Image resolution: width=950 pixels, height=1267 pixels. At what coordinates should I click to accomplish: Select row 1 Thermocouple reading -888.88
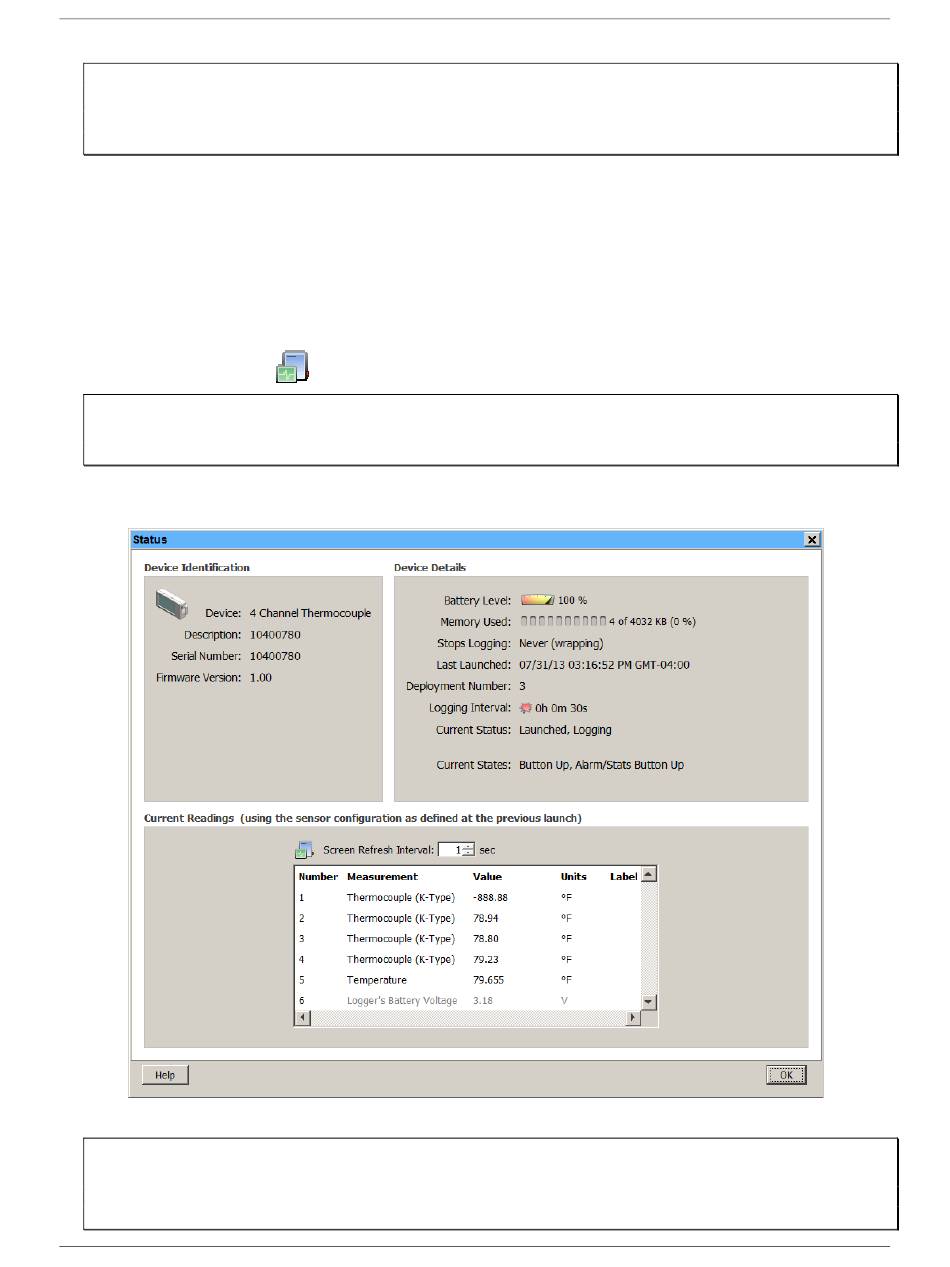pos(467,898)
